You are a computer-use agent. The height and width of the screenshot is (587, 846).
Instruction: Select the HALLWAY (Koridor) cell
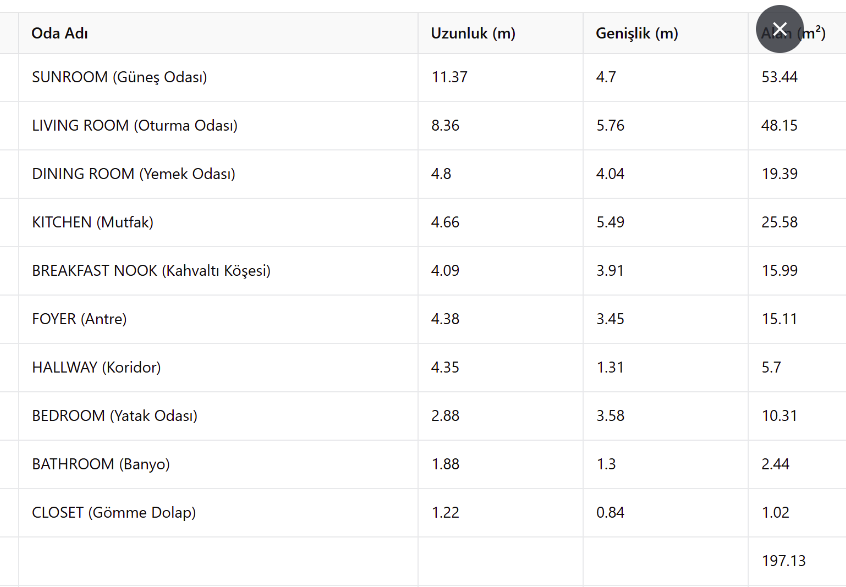[x=96, y=367]
